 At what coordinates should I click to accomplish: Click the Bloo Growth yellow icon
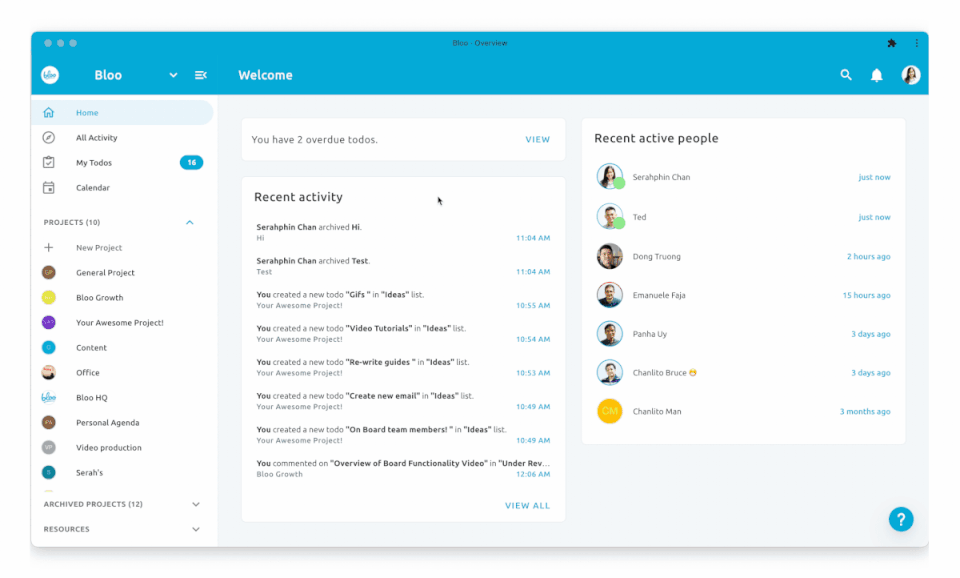pos(48,298)
